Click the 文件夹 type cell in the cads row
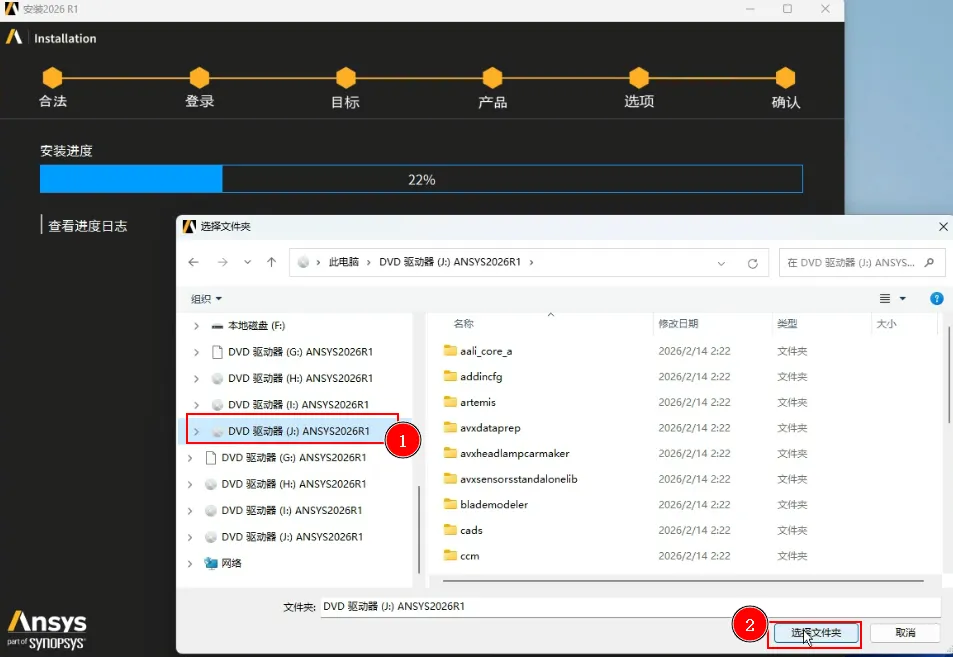953x657 pixels. click(x=792, y=530)
